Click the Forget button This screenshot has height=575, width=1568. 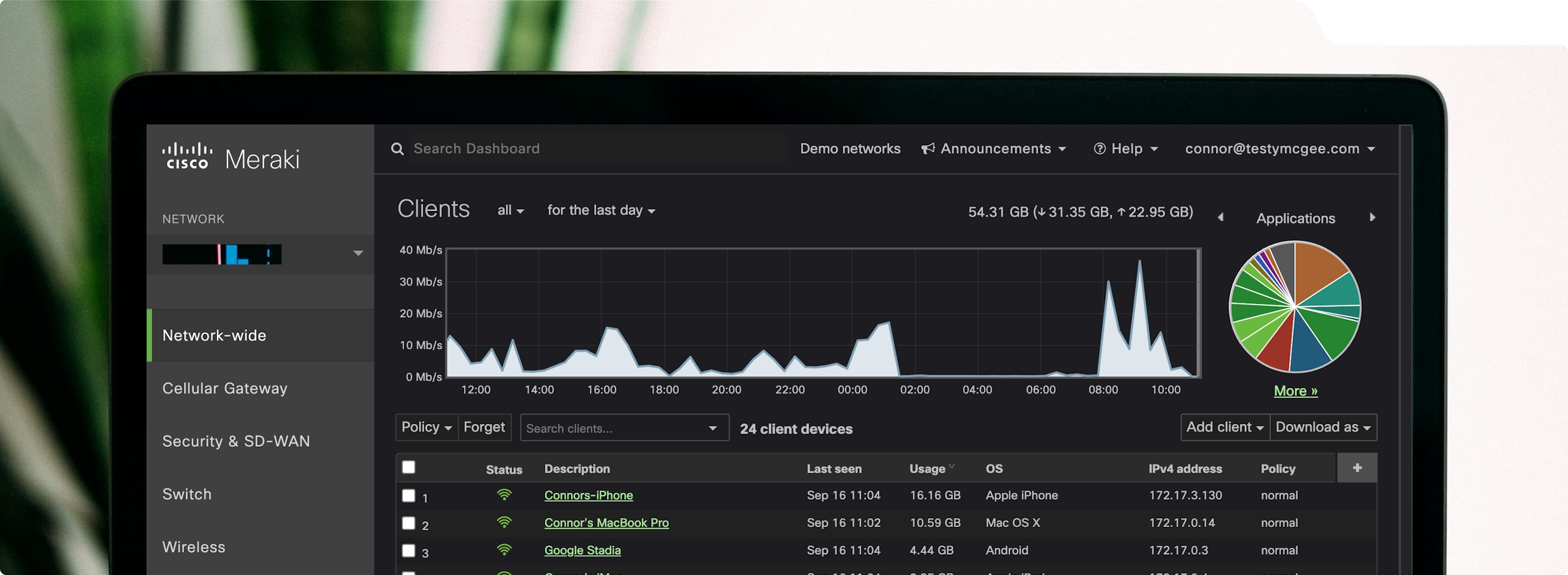484,427
